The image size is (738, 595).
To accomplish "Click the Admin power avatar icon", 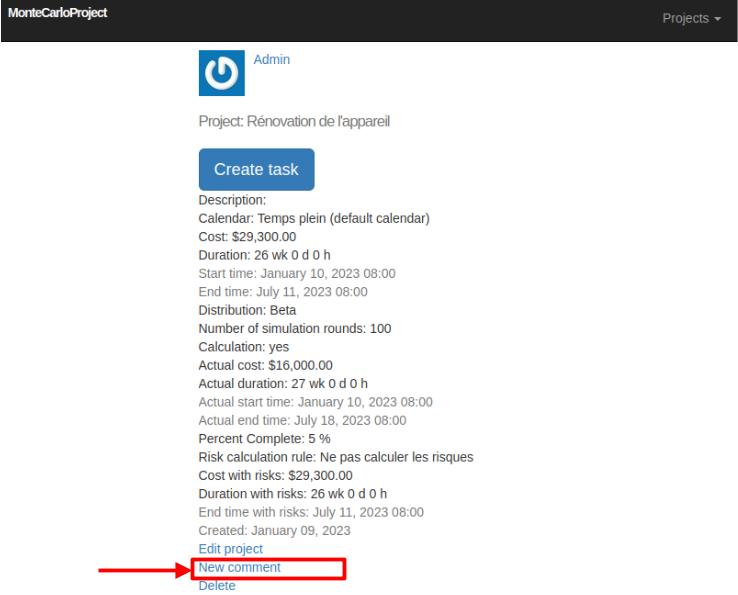I will pyautogui.click(x=221, y=73).
